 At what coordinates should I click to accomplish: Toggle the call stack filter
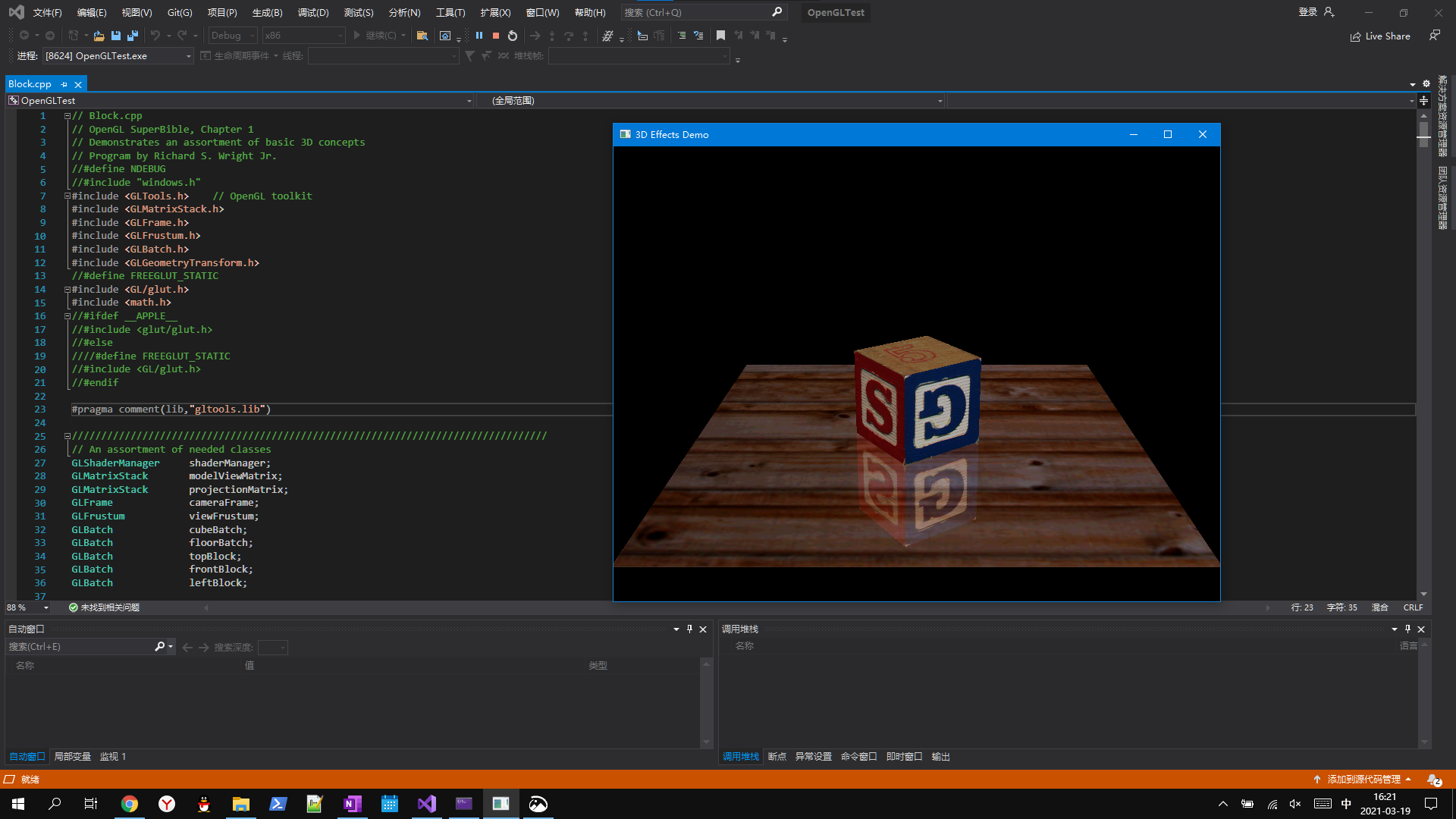coord(469,55)
